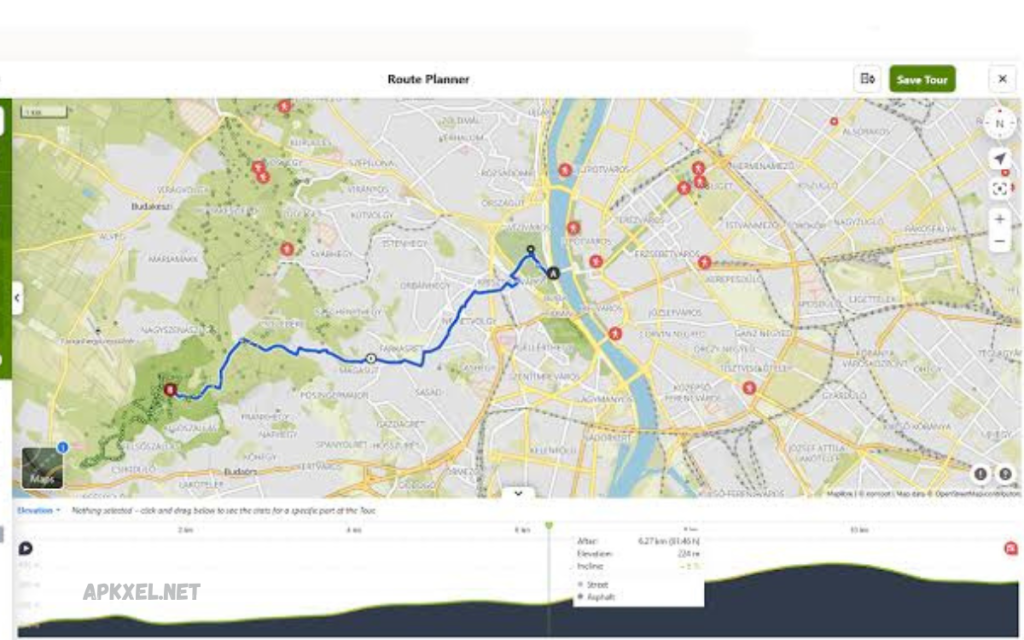Click the waypoint circle north of start A
Image resolution: width=1024 pixels, height=640 pixels.
[531, 249]
